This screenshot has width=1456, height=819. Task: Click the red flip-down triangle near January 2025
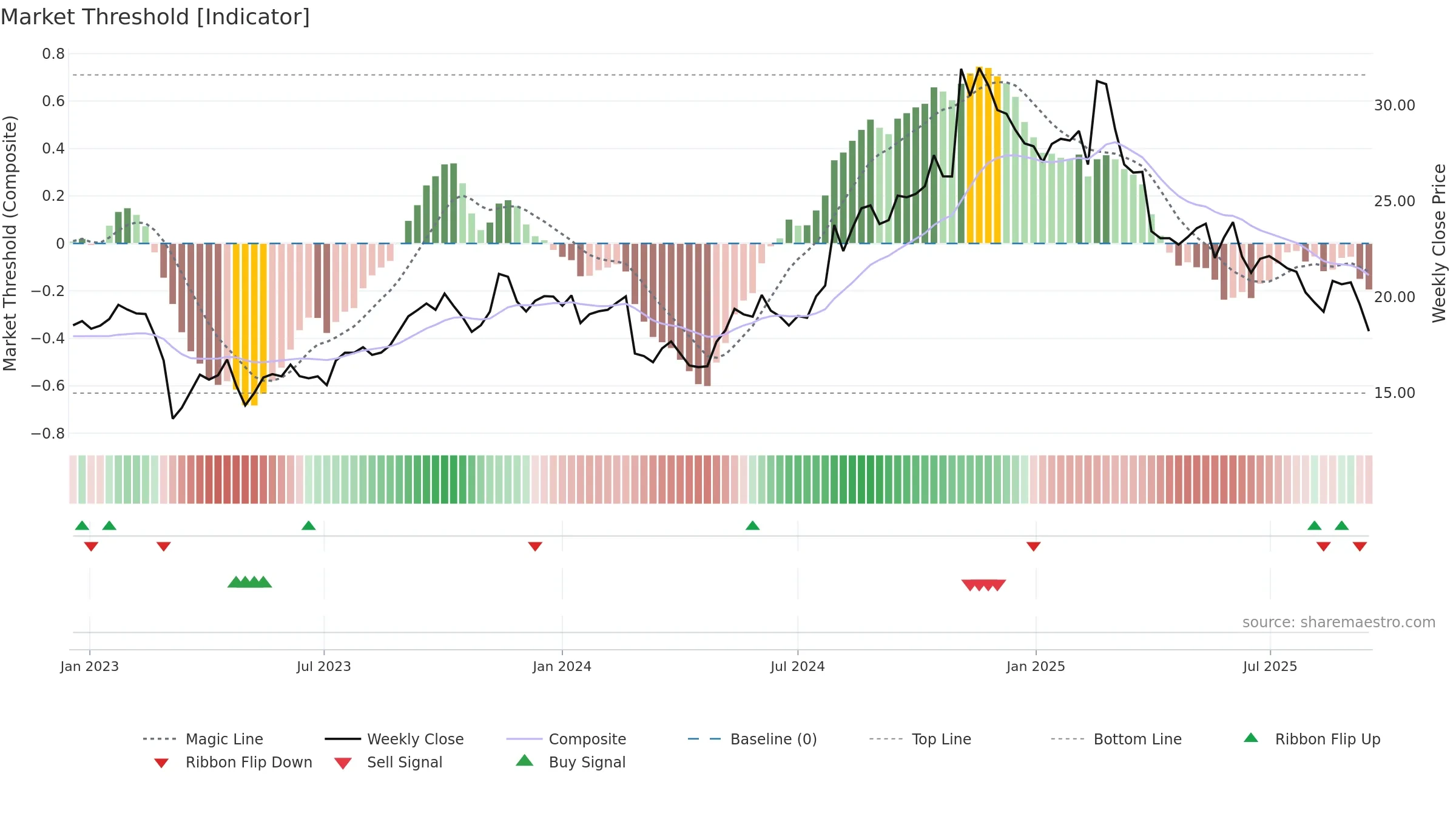1034,546
